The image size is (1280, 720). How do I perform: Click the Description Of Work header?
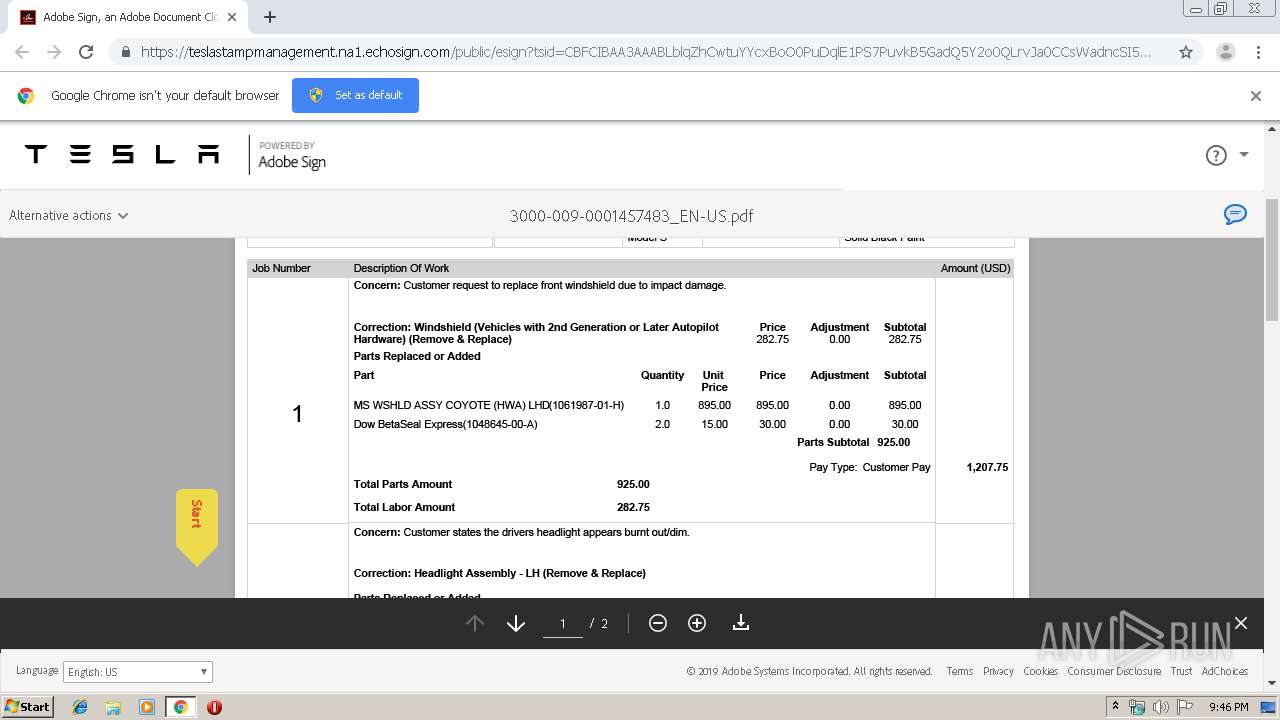(401, 268)
